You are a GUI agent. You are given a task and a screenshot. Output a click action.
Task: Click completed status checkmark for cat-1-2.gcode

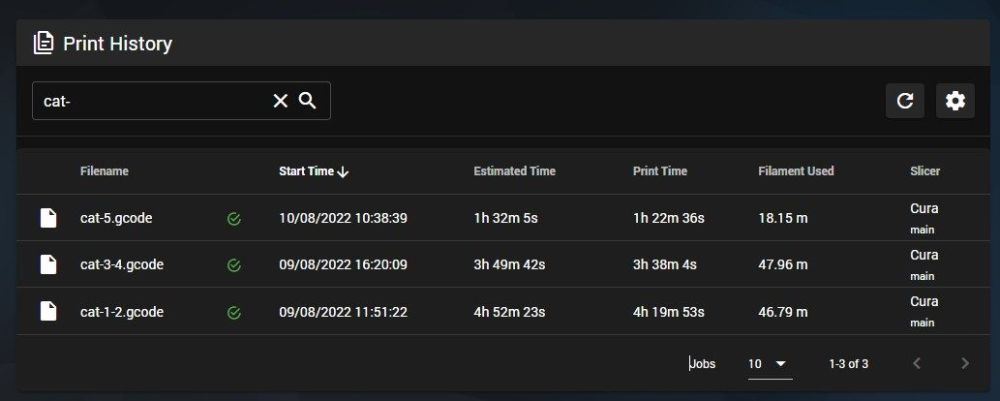tap(234, 313)
